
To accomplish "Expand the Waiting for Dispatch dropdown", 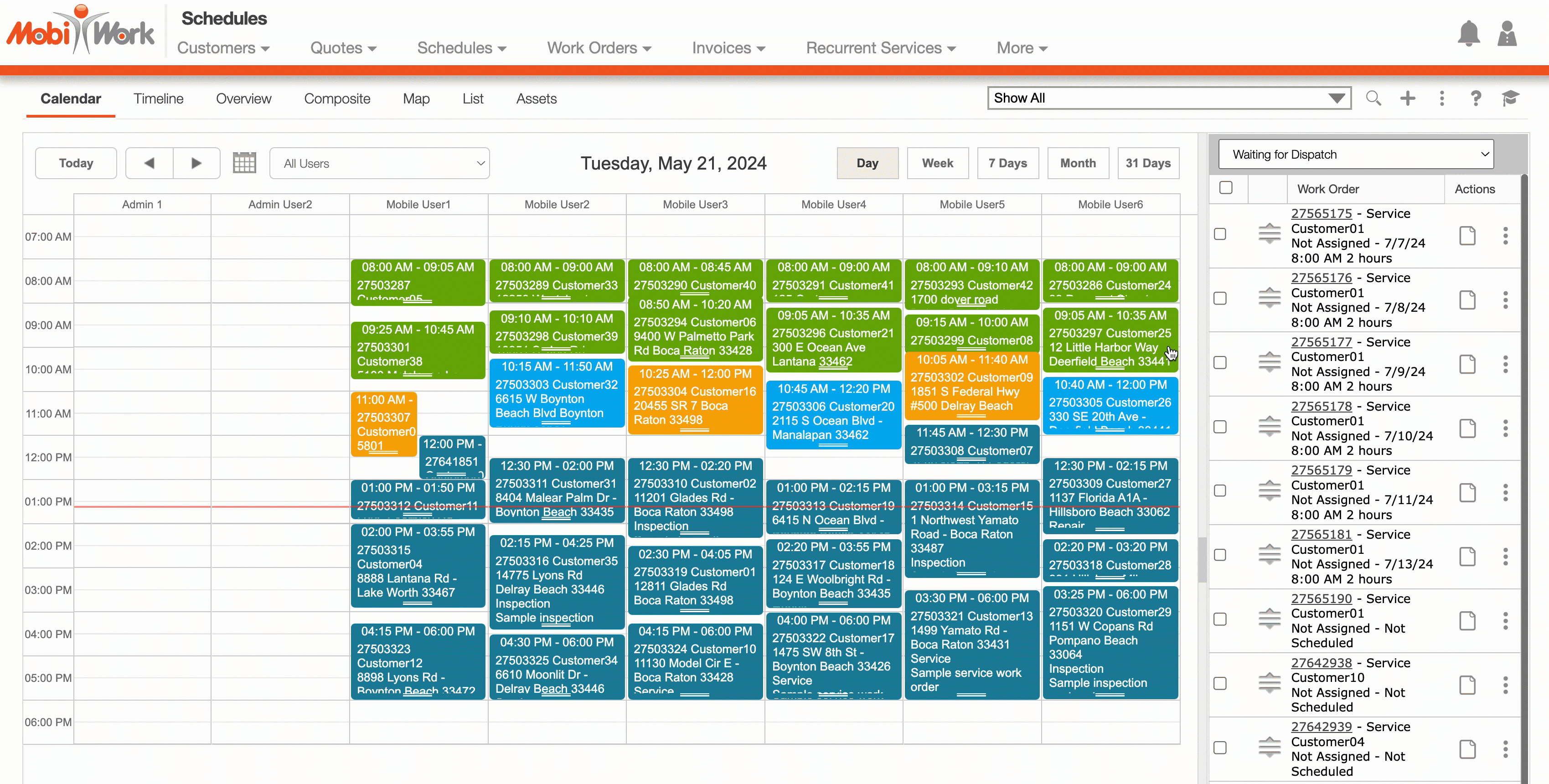I will pyautogui.click(x=1355, y=155).
